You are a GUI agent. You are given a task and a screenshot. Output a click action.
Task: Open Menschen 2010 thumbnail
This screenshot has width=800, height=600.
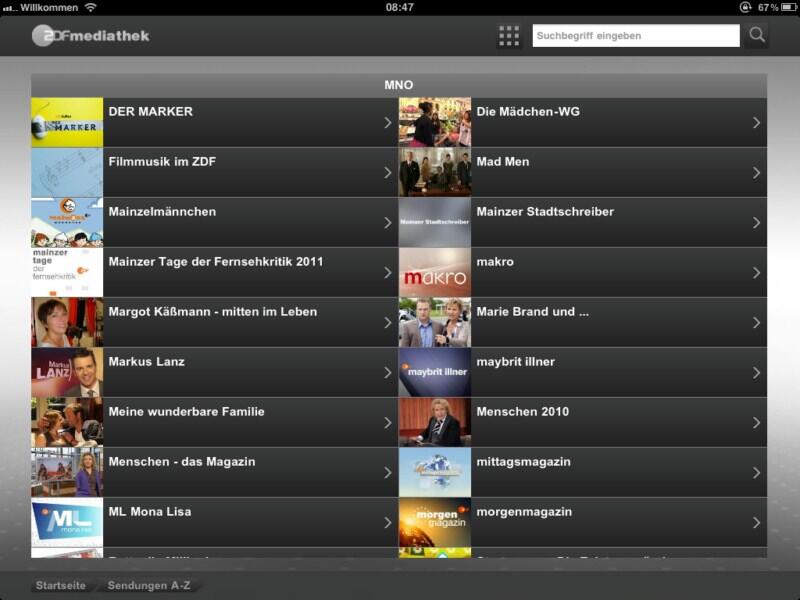[x=435, y=422]
